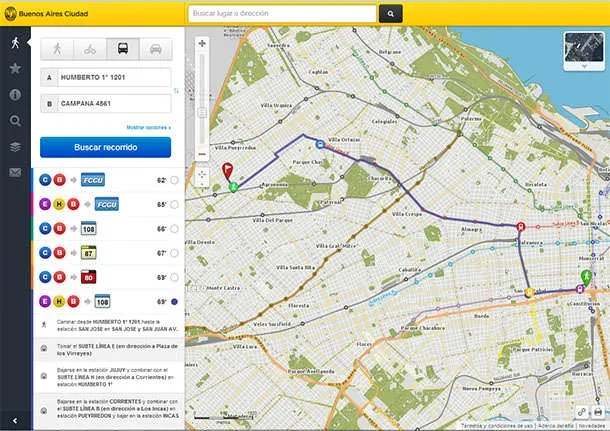
Task: Open the info icon in sidebar
Action: [x=15, y=95]
